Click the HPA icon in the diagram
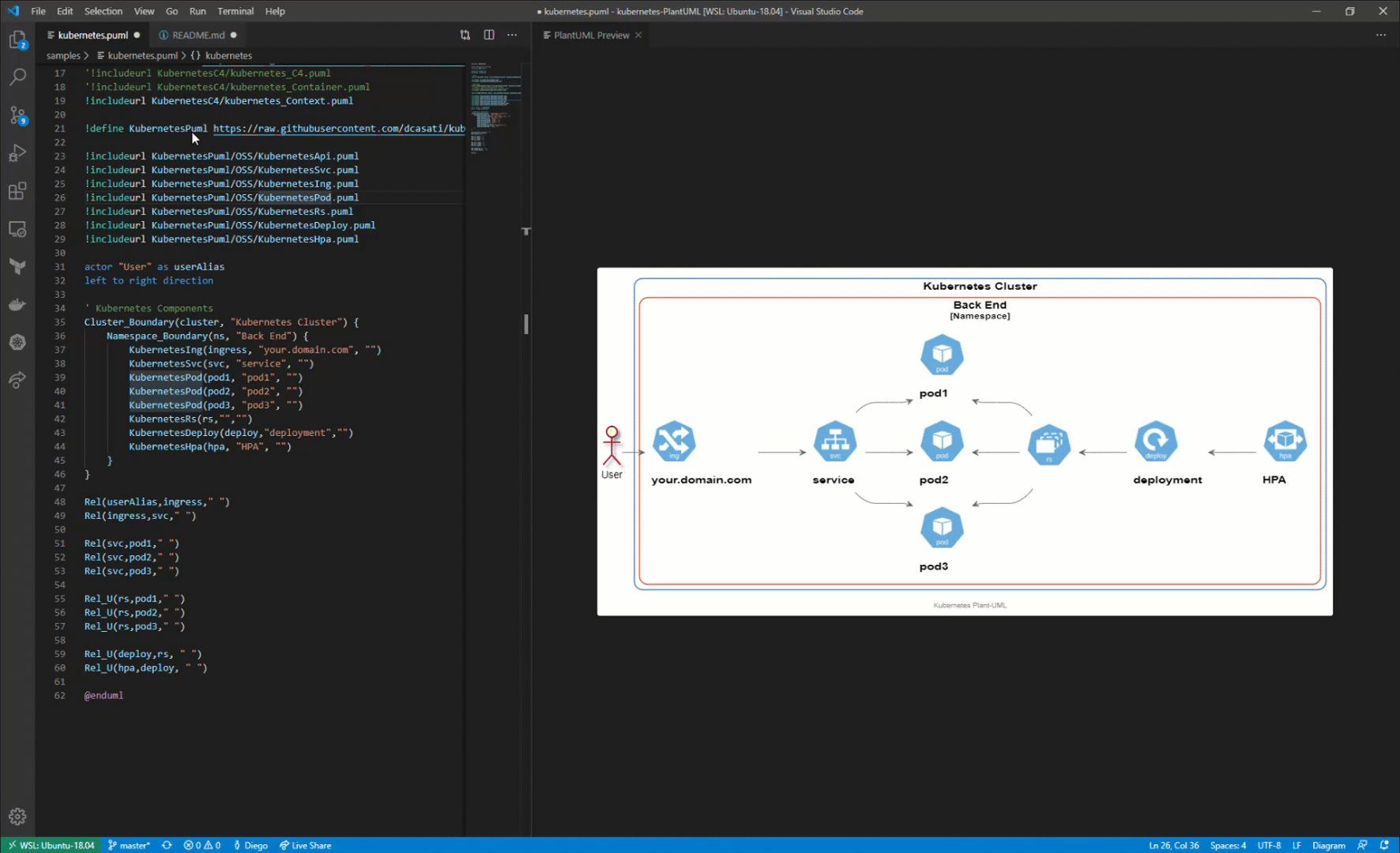Image resolution: width=1400 pixels, height=853 pixels. click(x=1285, y=441)
